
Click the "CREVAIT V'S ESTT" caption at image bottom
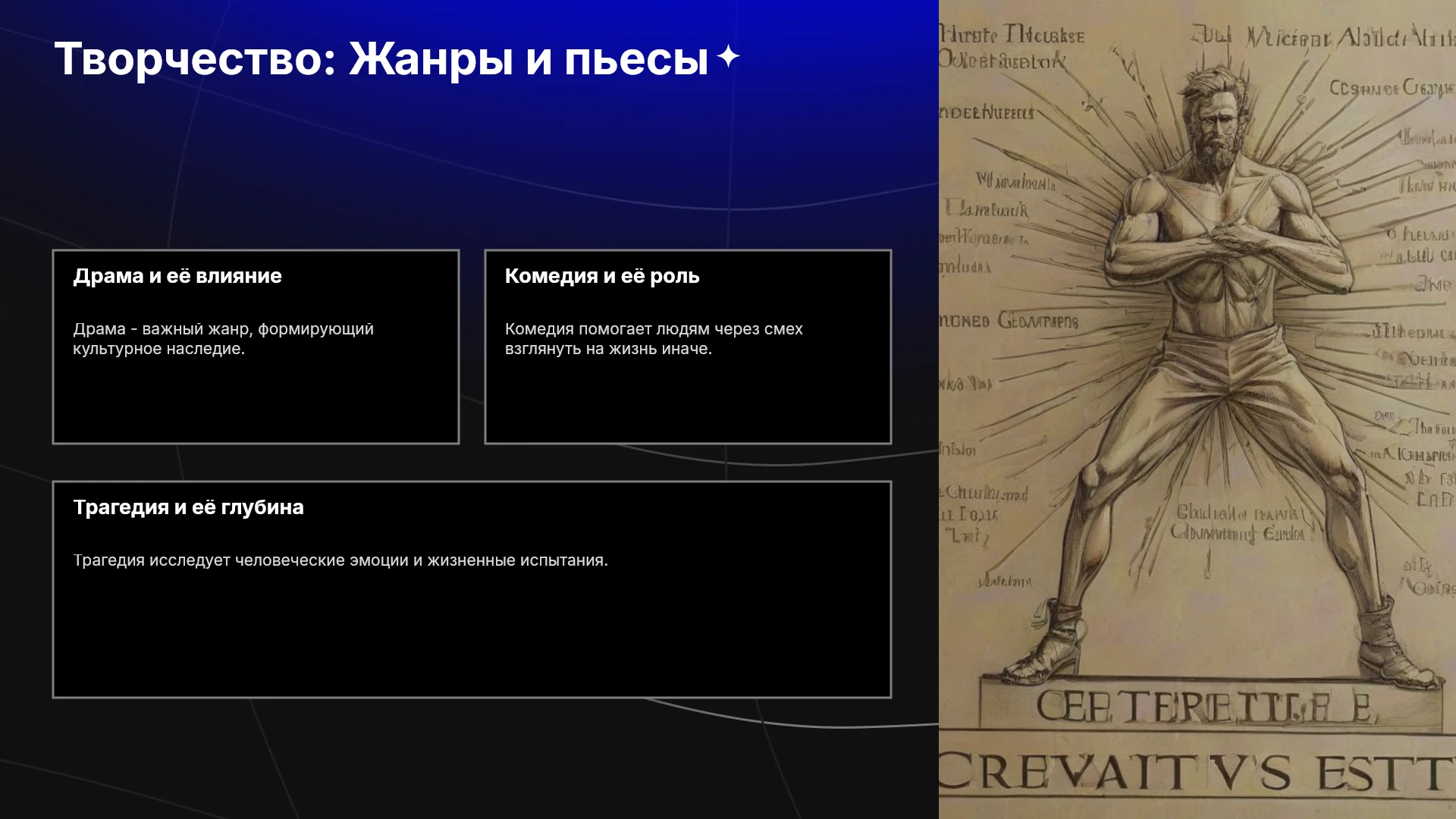pyautogui.click(x=1197, y=773)
